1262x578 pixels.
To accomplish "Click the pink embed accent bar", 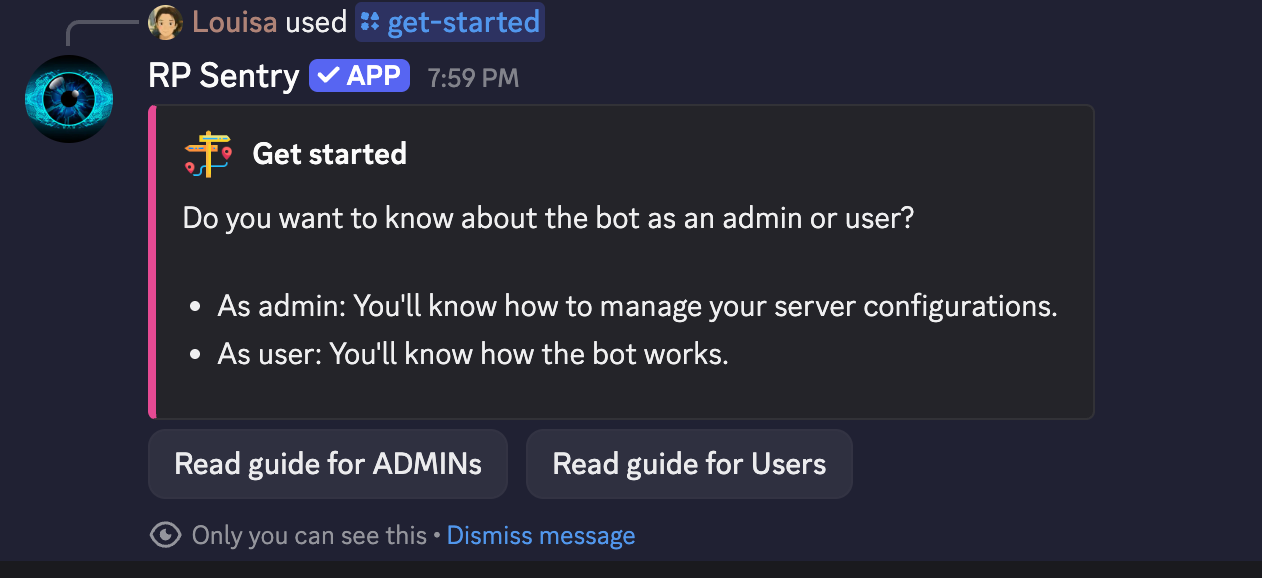I will [x=152, y=261].
